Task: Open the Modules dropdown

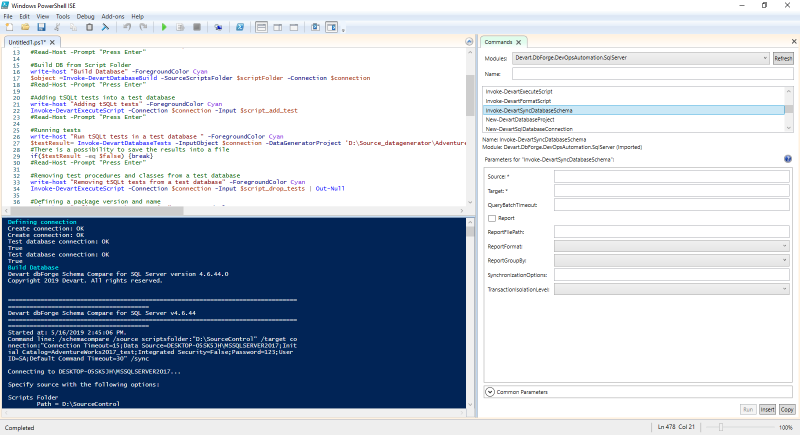Action: [764, 59]
